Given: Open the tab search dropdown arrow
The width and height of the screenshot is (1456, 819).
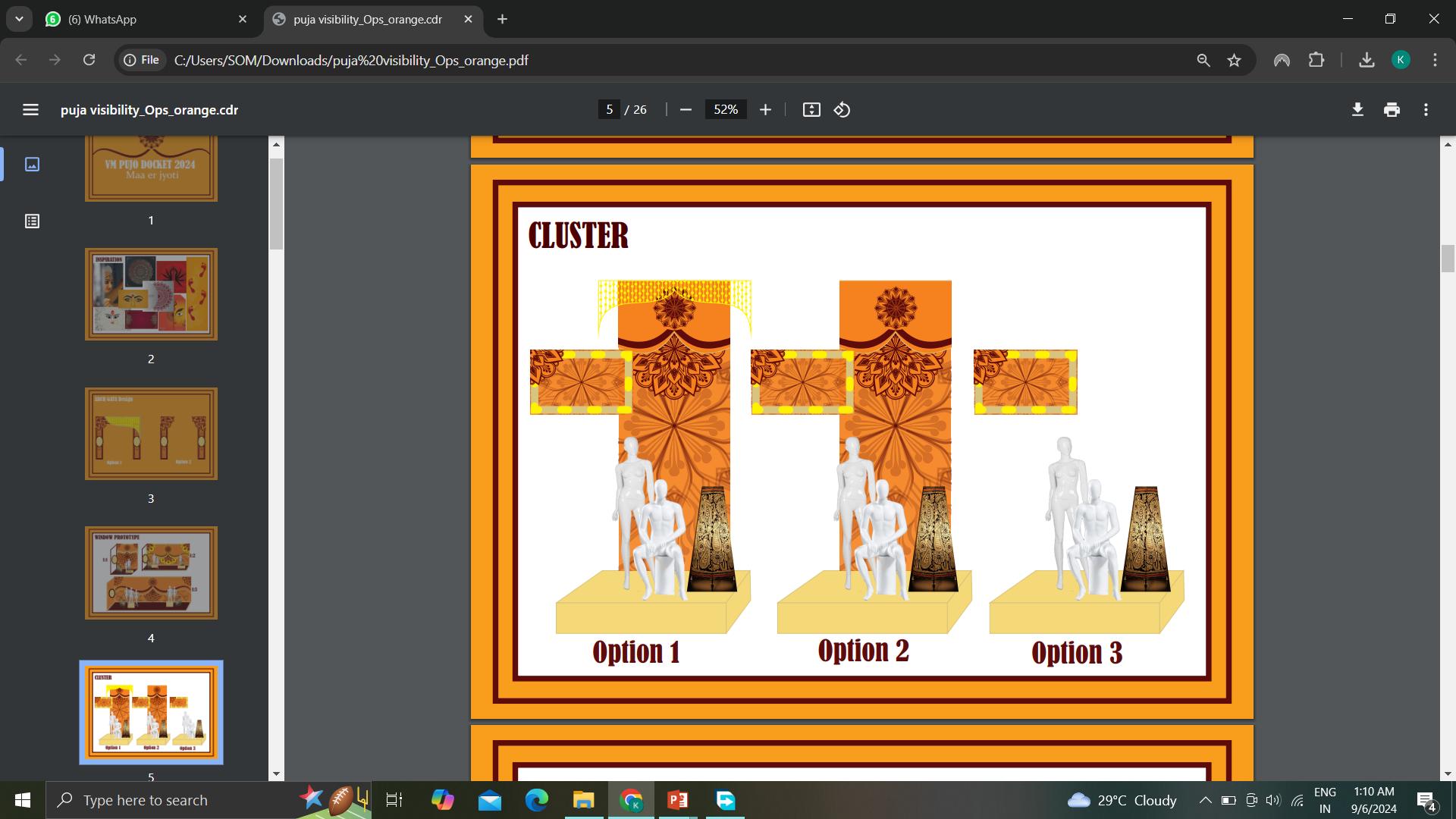Looking at the screenshot, I should pyautogui.click(x=19, y=19).
